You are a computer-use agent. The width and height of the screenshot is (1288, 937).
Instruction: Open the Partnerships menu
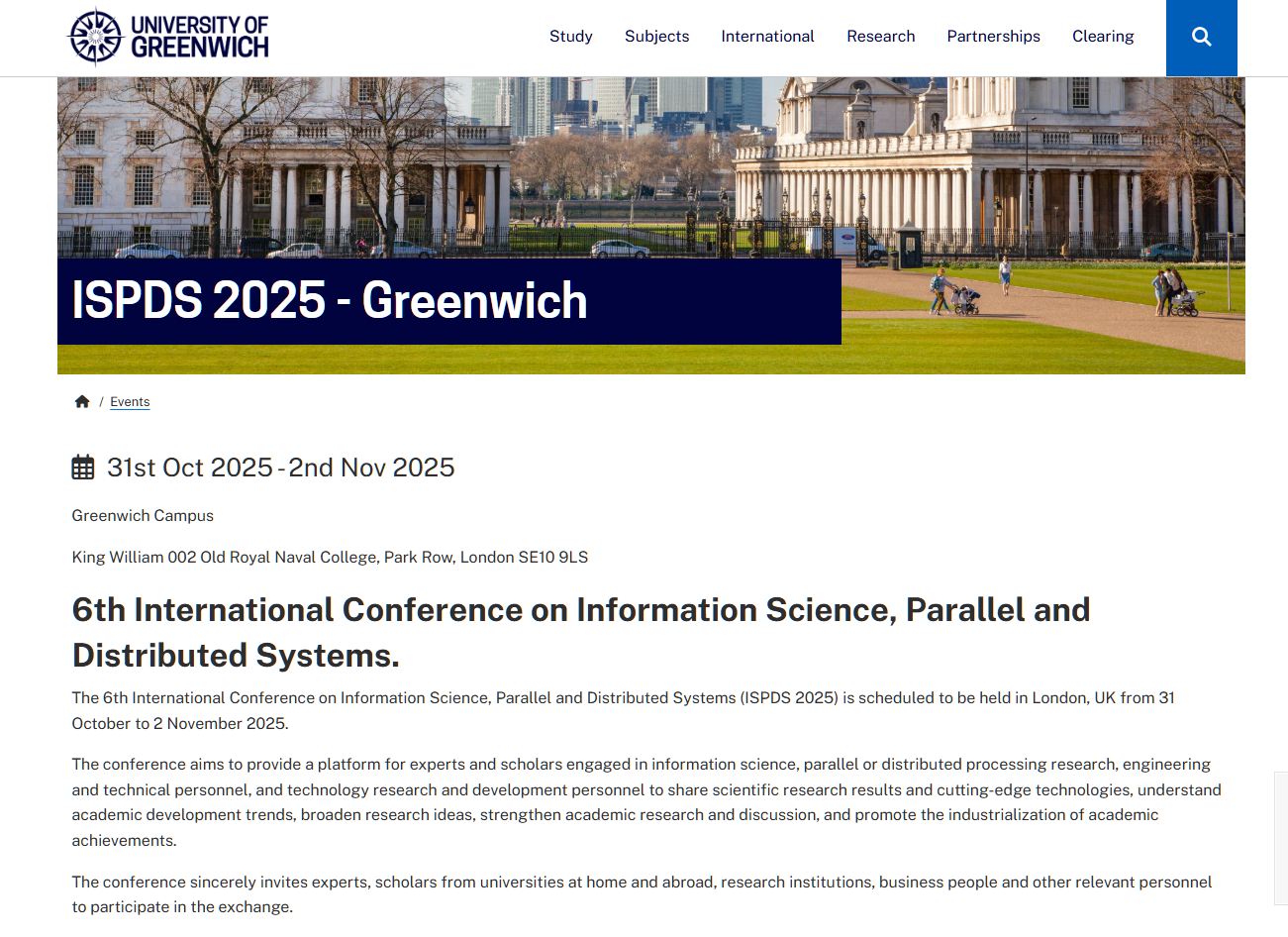[993, 37]
